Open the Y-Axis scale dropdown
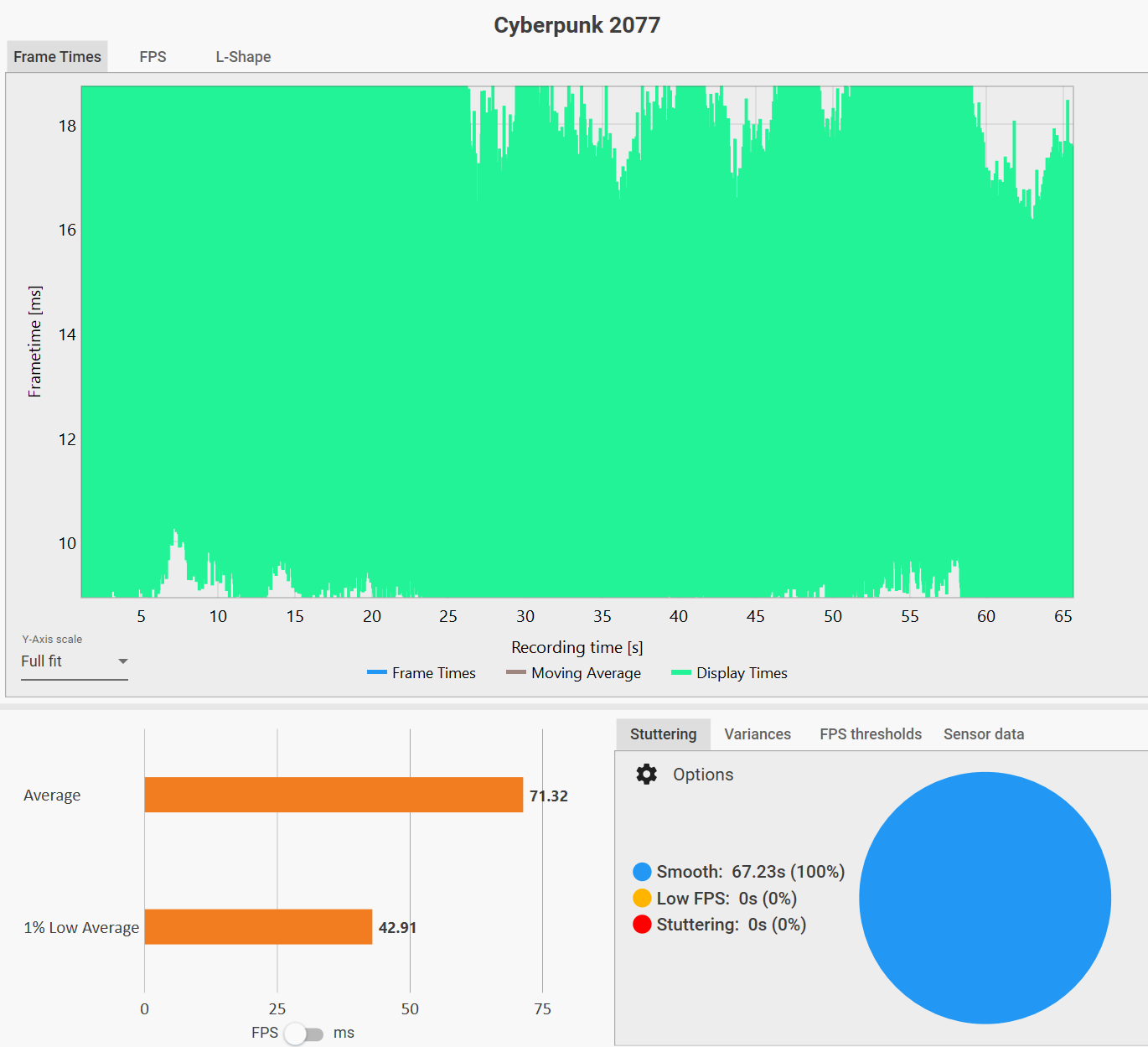Screen dimensions: 1148x1047 (x=74, y=661)
